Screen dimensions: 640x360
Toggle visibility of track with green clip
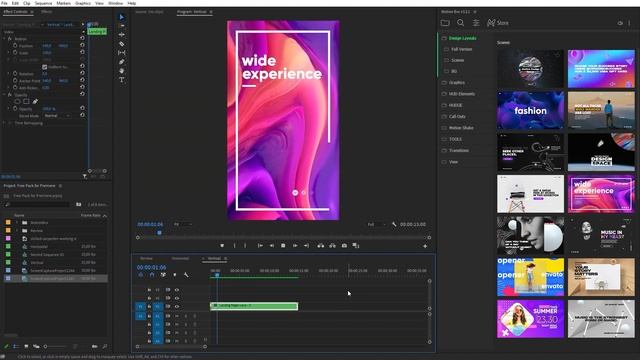[x=177, y=307]
